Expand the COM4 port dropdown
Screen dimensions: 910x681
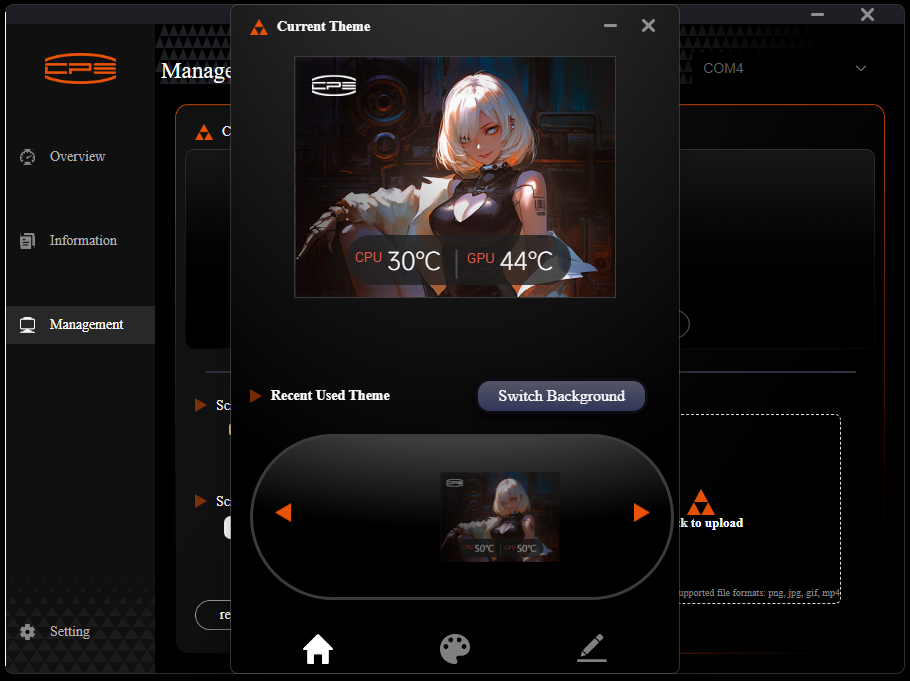pos(785,69)
